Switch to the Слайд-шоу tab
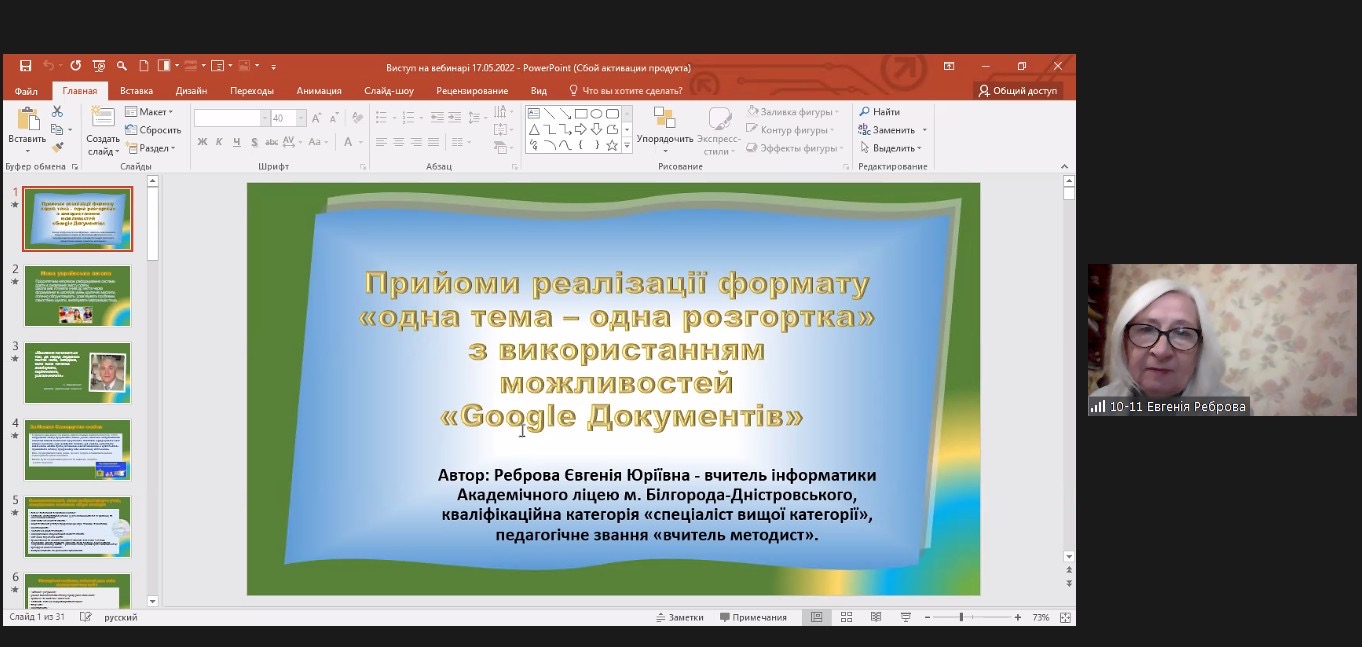 389,91
